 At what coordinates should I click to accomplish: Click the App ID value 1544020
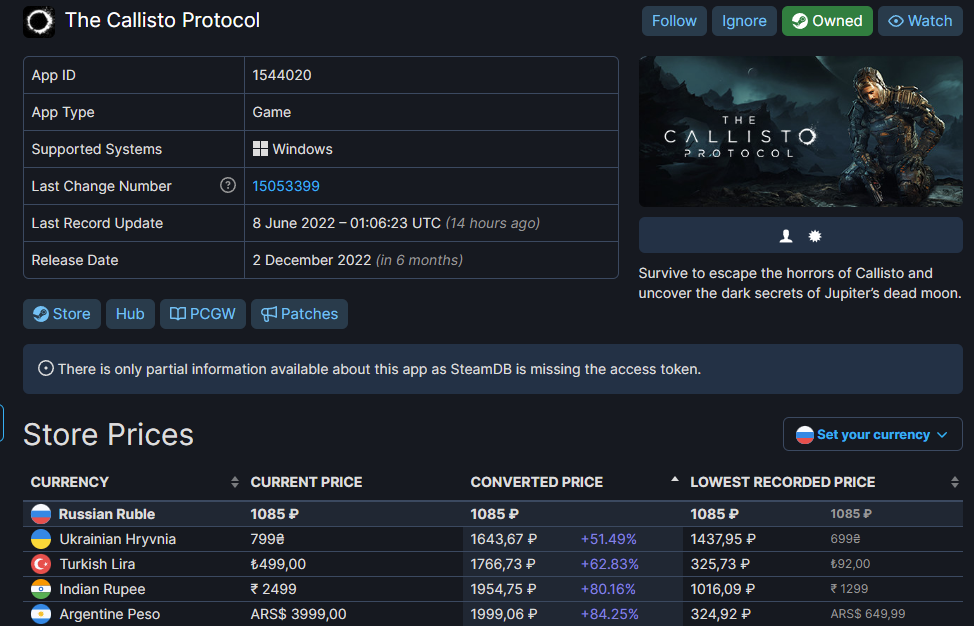(282, 75)
